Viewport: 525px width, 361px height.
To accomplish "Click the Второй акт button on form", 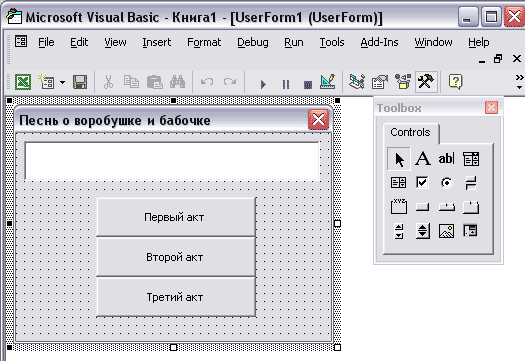I will 176,257.
